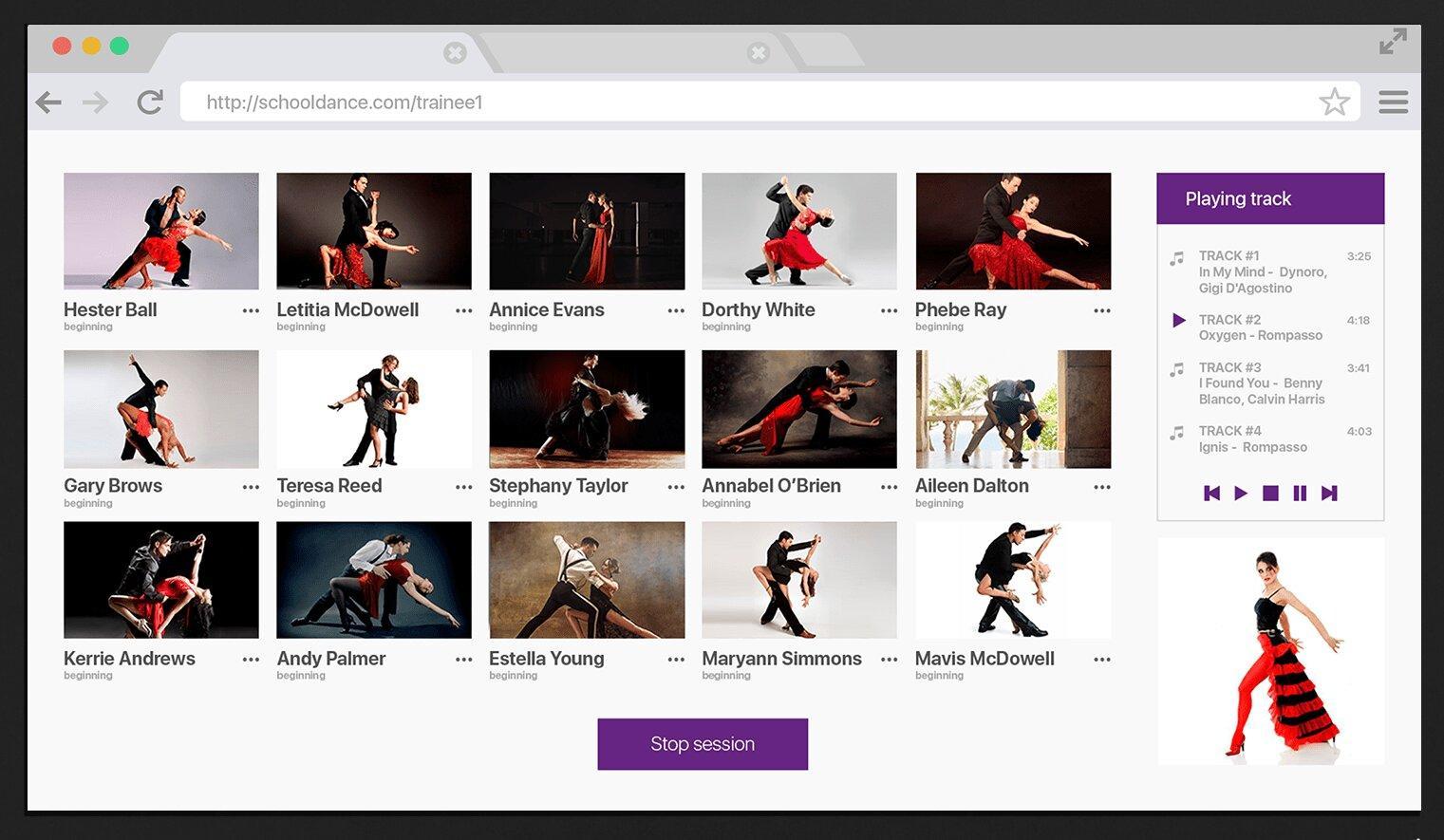
Task: Open Annabel O'Brien's name link
Action: (x=771, y=486)
